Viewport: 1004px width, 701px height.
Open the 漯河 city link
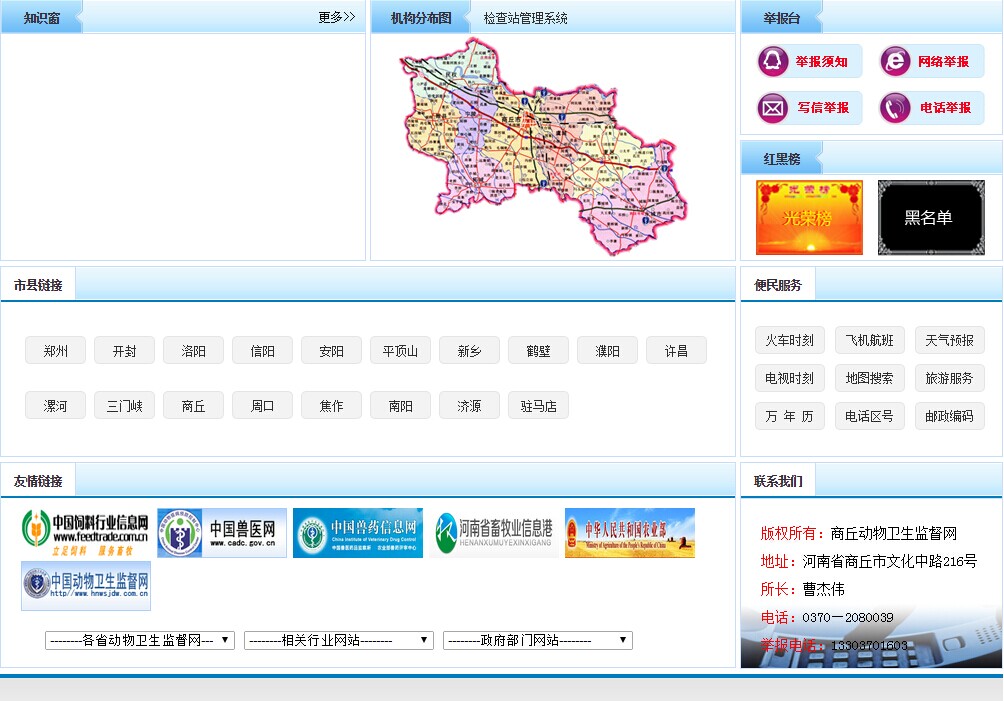(x=56, y=406)
